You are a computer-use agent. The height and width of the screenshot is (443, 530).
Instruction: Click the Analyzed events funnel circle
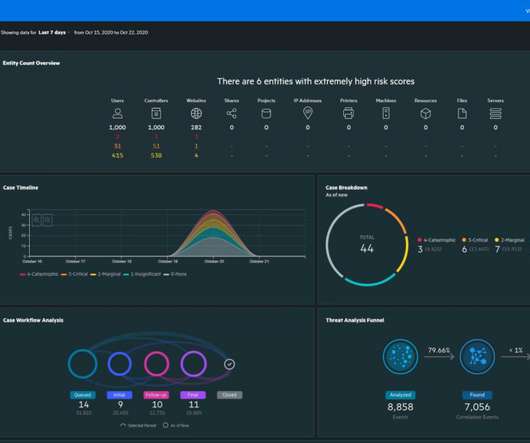(x=400, y=356)
